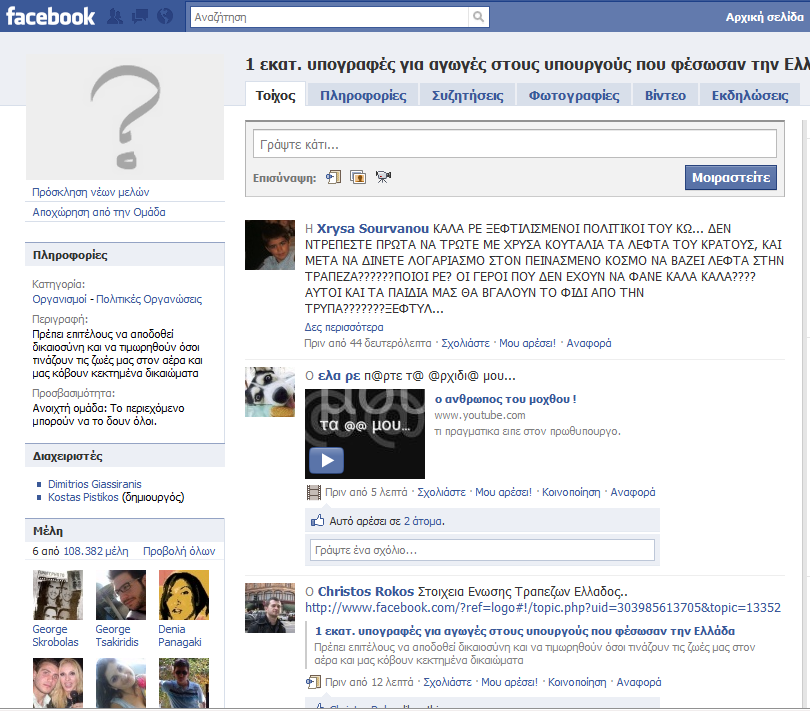Open creator Kostas Pistikos profile
This screenshot has width=810, height=711.
[x=83, y=497]
